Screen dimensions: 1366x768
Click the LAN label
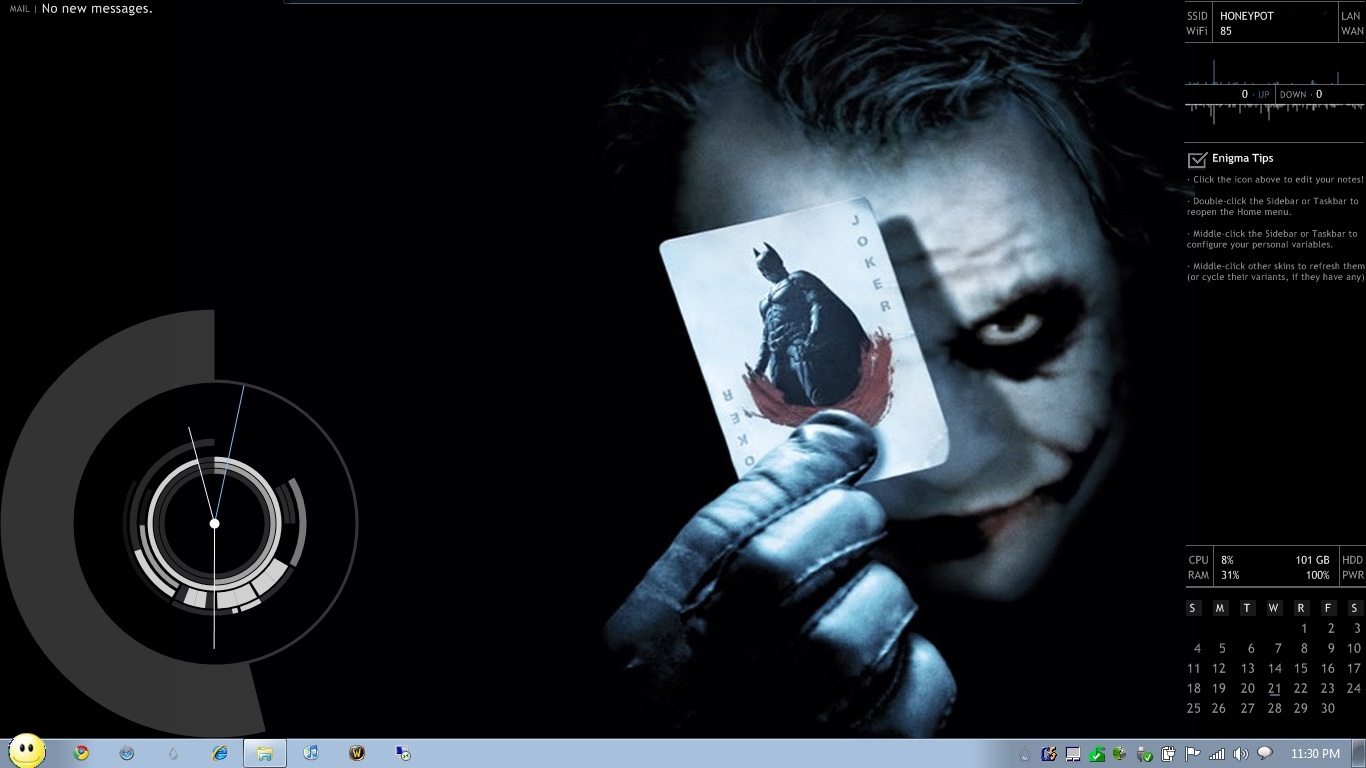tap(1351, 16)
